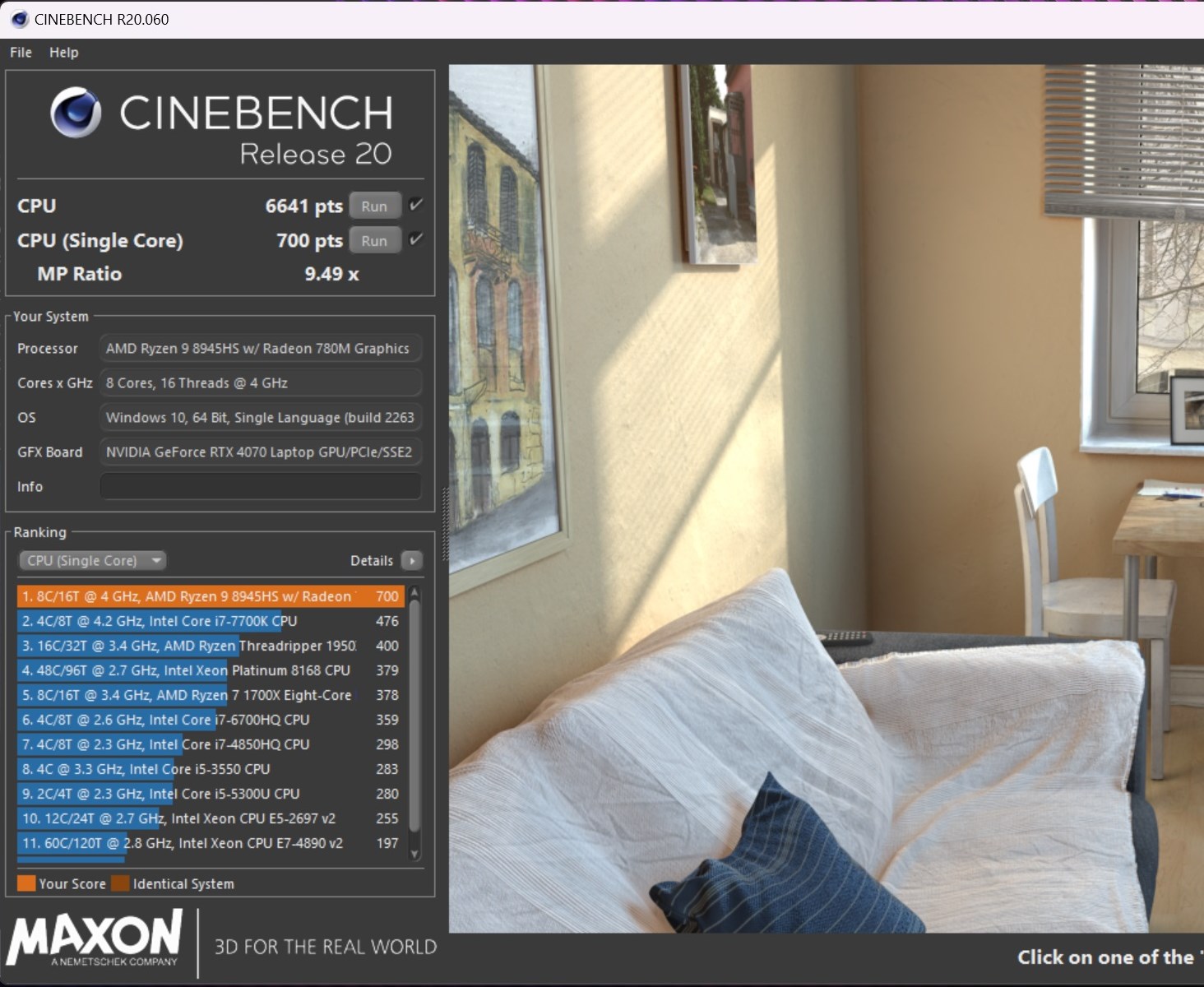1204x987 pixels.
Task: Open the Help menu
Action: (x=63, y=53)
